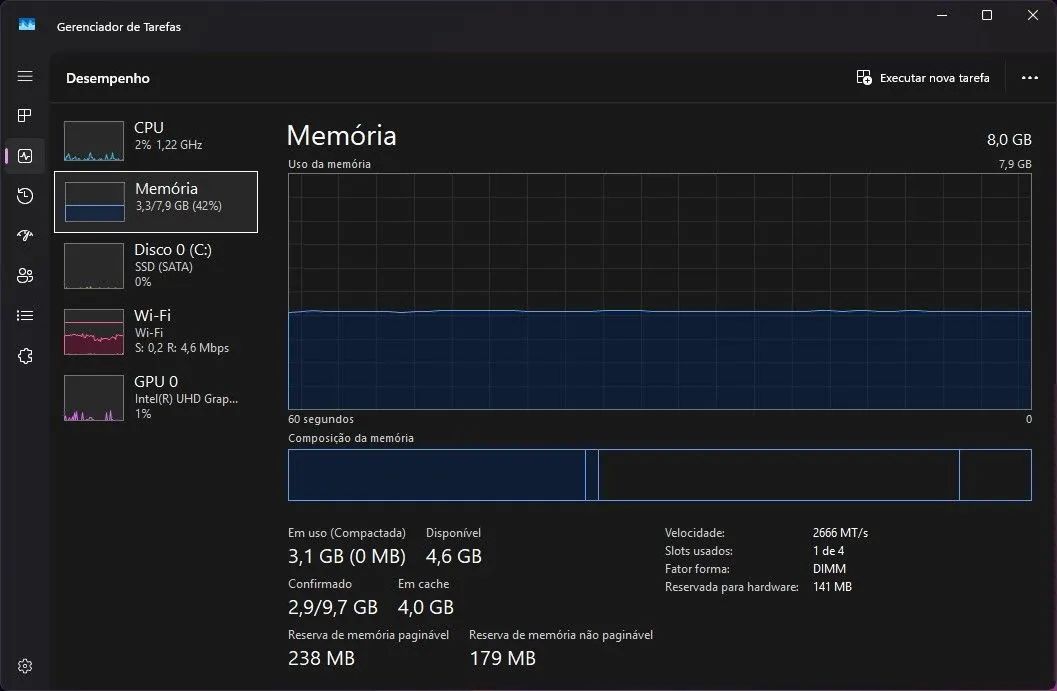
Task: Open the App history panel icon
Action: (x=24, y=195)
